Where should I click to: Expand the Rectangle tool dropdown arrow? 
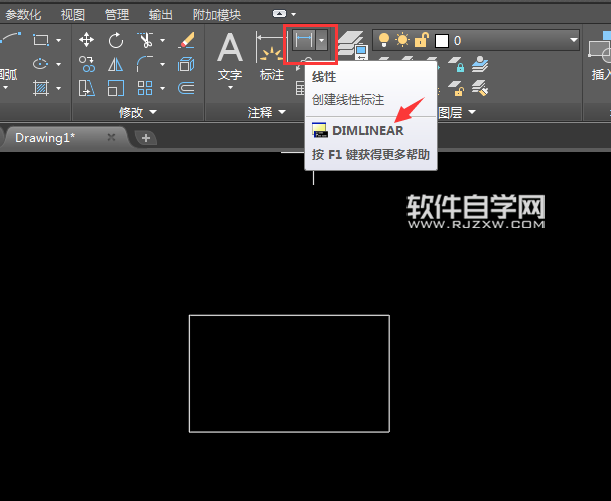[58, 40]
